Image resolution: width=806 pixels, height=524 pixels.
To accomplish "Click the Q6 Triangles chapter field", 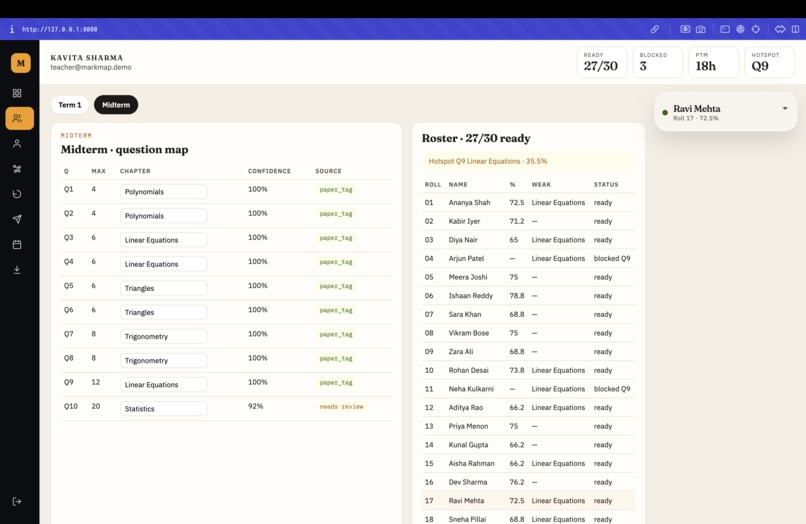I will coord(163,313).
